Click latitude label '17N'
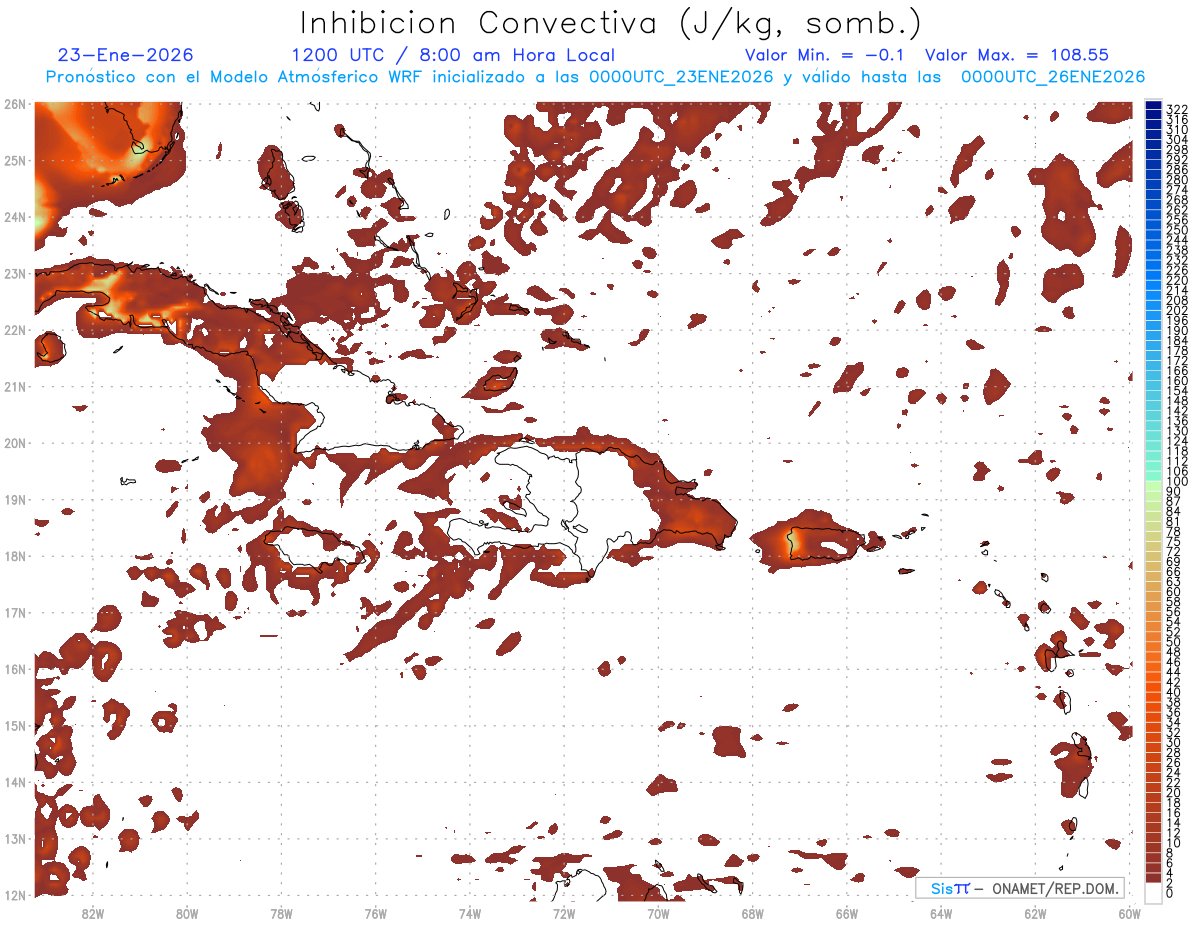The image size is (1200, 927). (15, 612)
